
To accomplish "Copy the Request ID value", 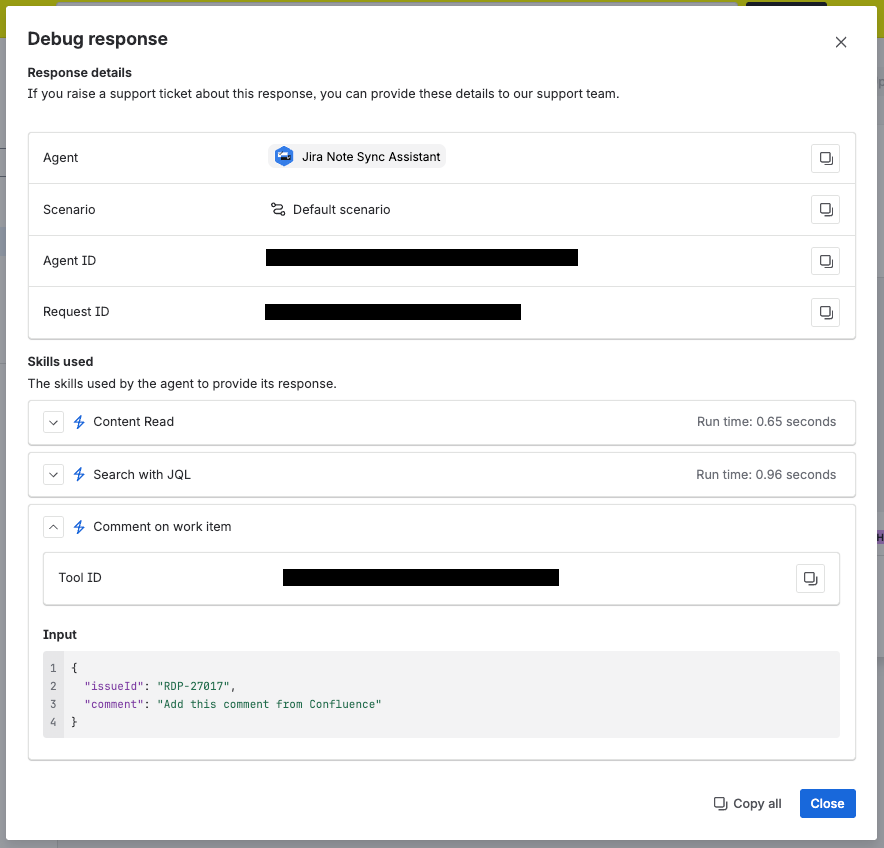I will pos(825,312).
